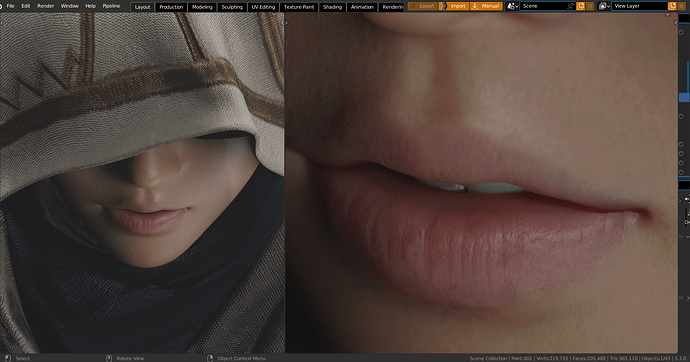Switch to the UV Editing workspace tab

(x=263, y=7)
